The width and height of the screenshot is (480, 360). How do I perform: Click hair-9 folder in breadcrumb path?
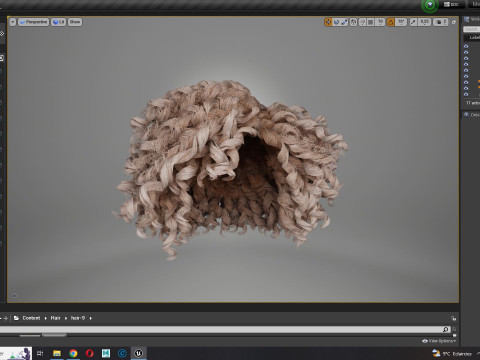tap(78, 318)
